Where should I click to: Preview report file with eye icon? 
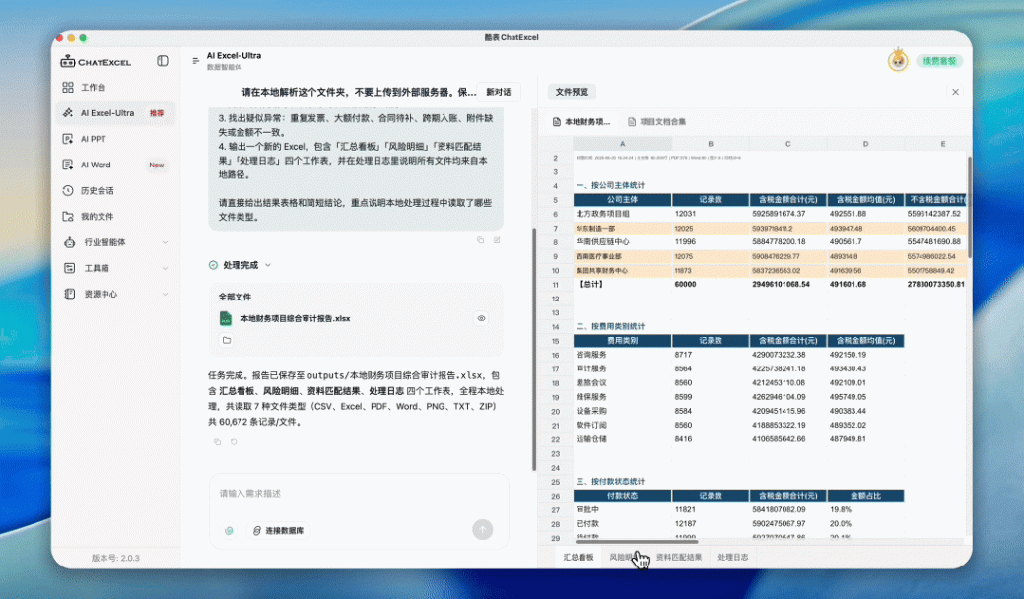[x=481, y=318]
